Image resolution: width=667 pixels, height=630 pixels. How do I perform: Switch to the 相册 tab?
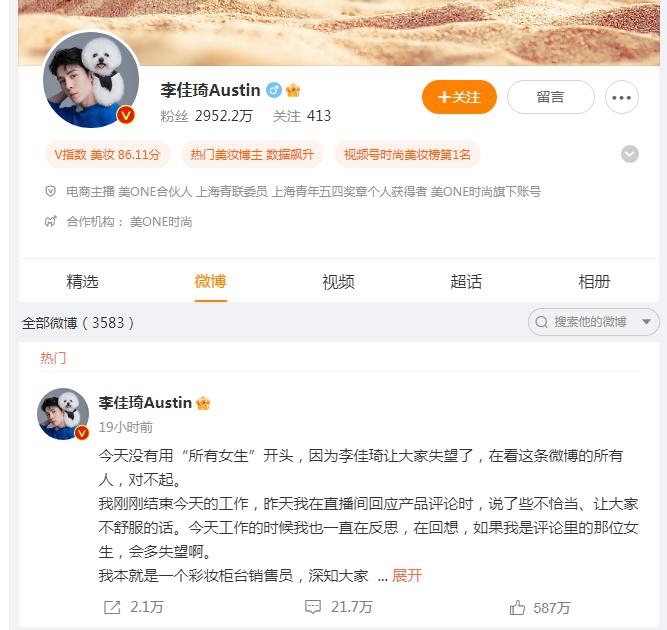tap(594, 282)
